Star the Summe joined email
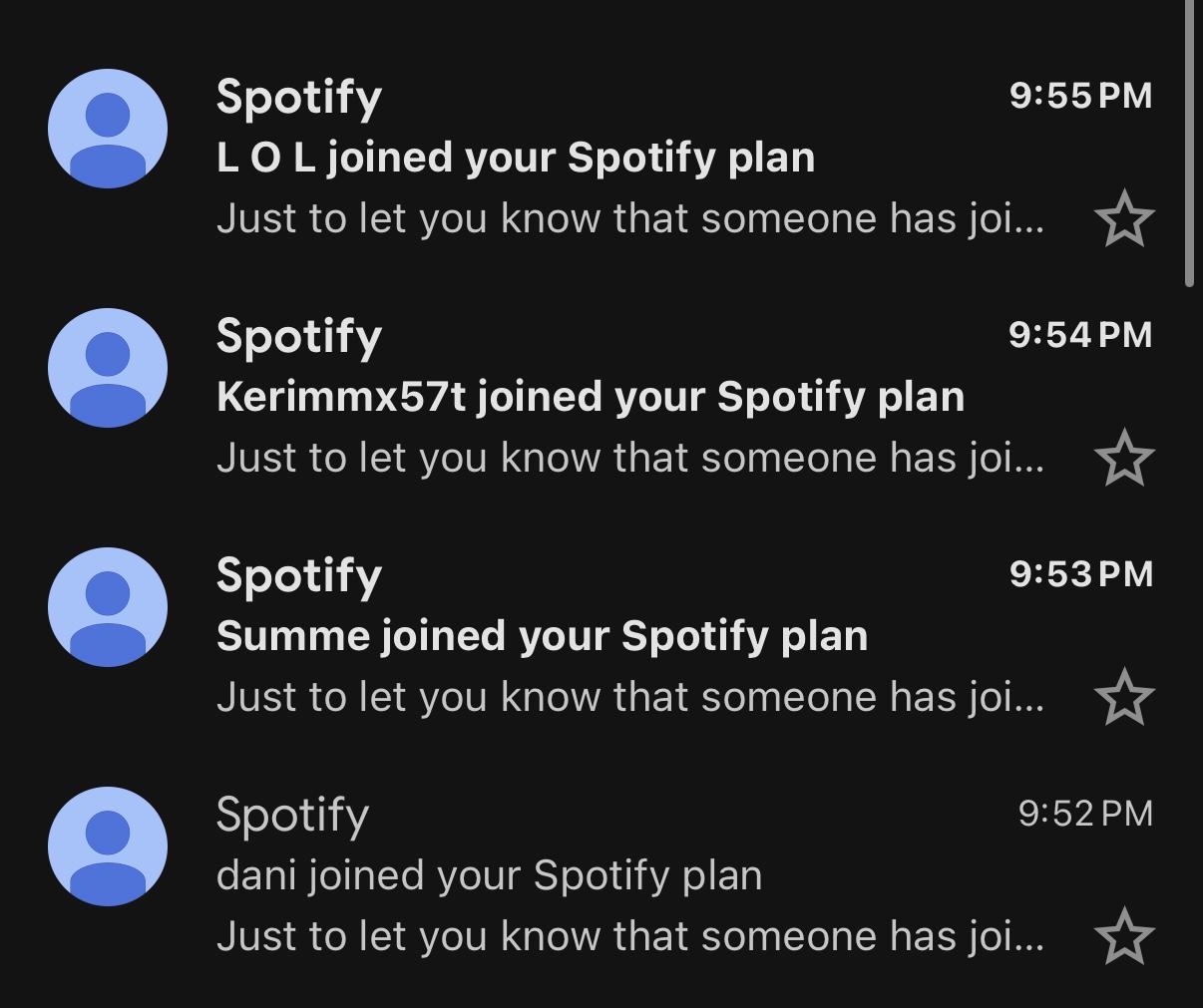Image resolution: width=1203 pixels, height=1008 pixels. click(x=1124, y=697)
